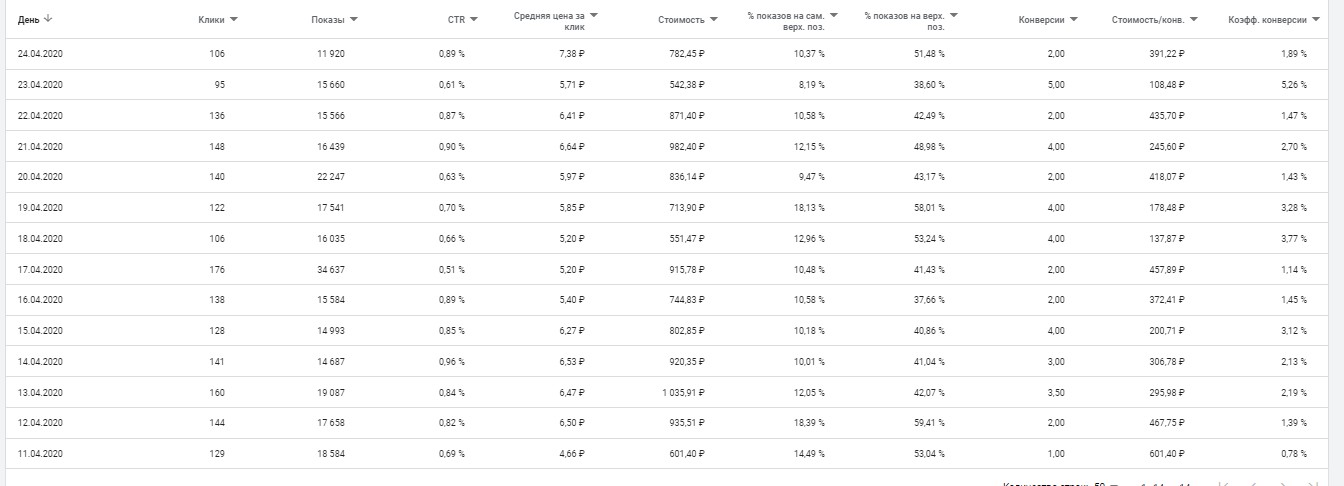This screenshot has height=486, width=1344.
Task: Click the sort arrow next to День
Action: coord(49,19)
